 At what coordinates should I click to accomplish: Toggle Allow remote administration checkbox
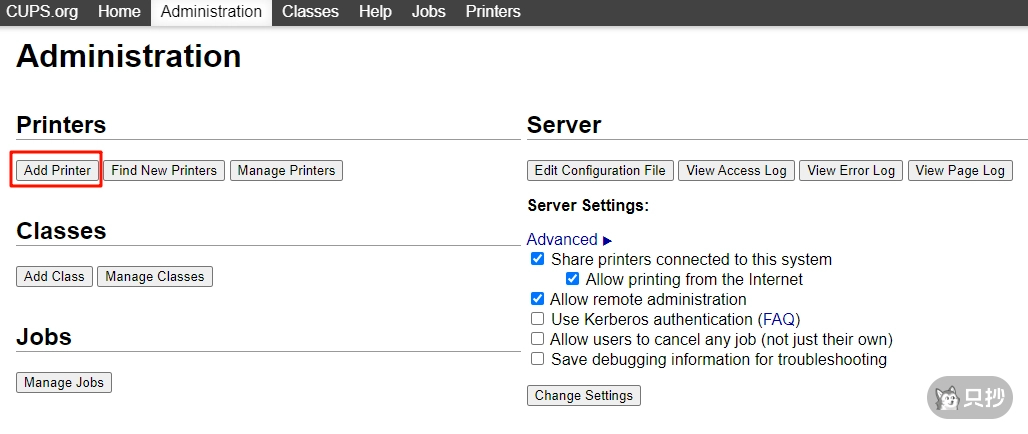(538, 300)
